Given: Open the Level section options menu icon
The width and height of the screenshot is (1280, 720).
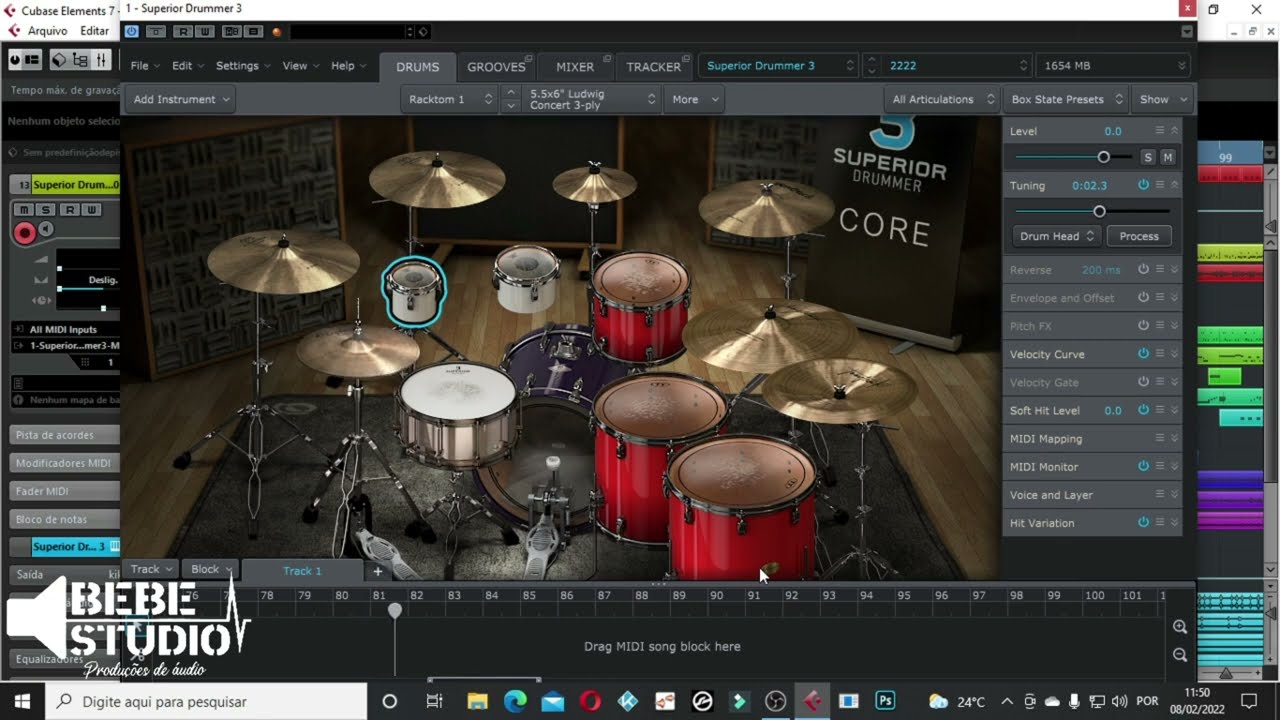Looking at the screenshot, I should 1160,130.
